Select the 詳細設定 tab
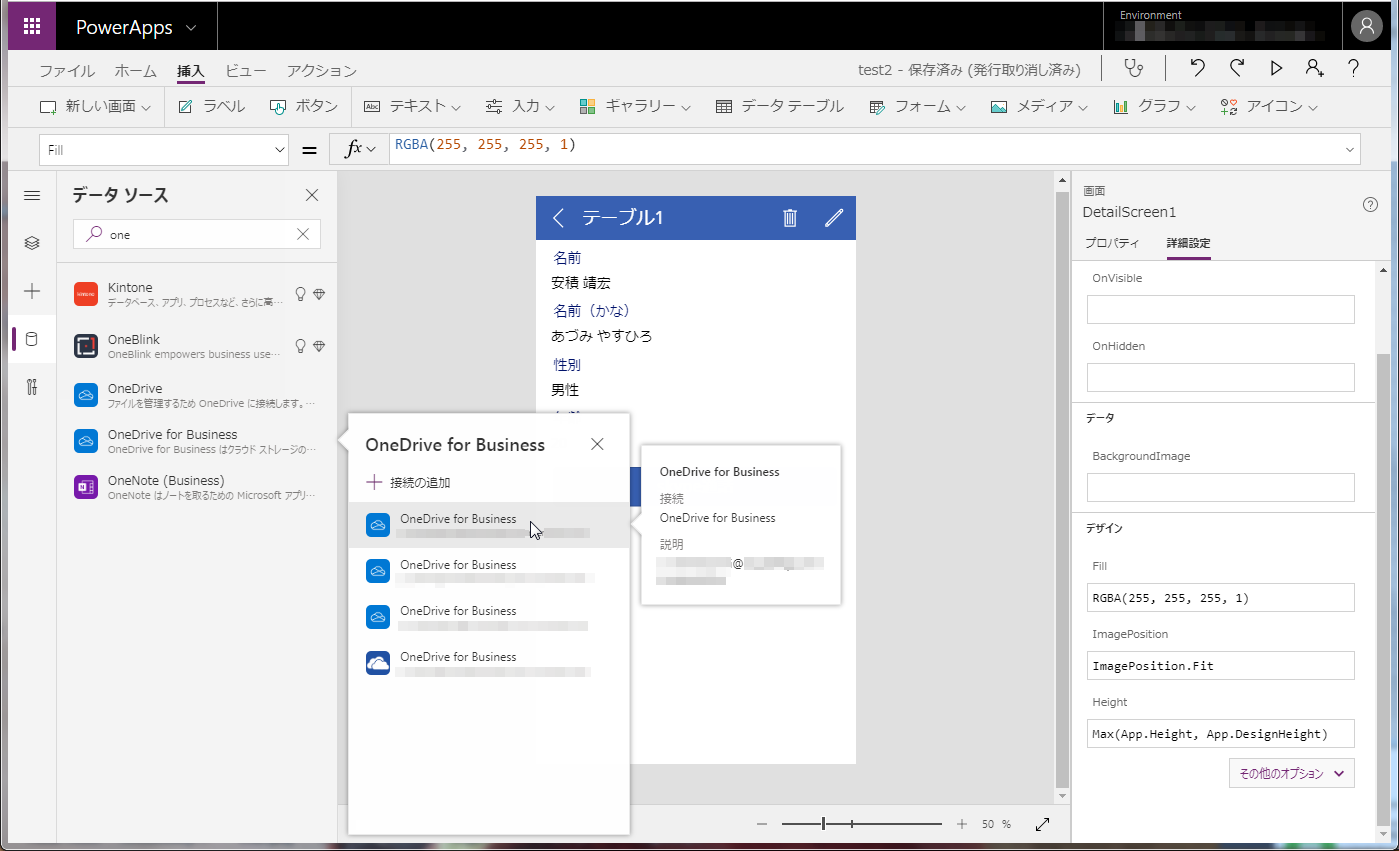1399x851 pixels. point(1189,244)
